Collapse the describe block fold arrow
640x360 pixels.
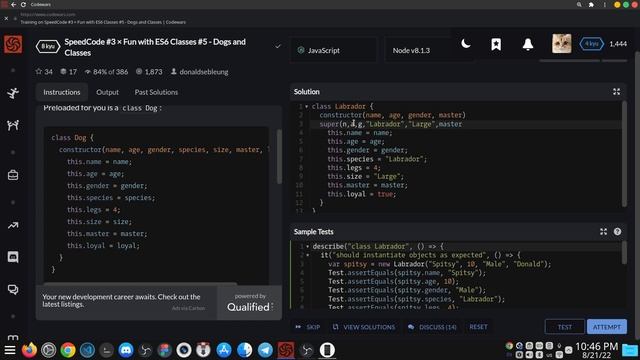[x=307, y=247]
